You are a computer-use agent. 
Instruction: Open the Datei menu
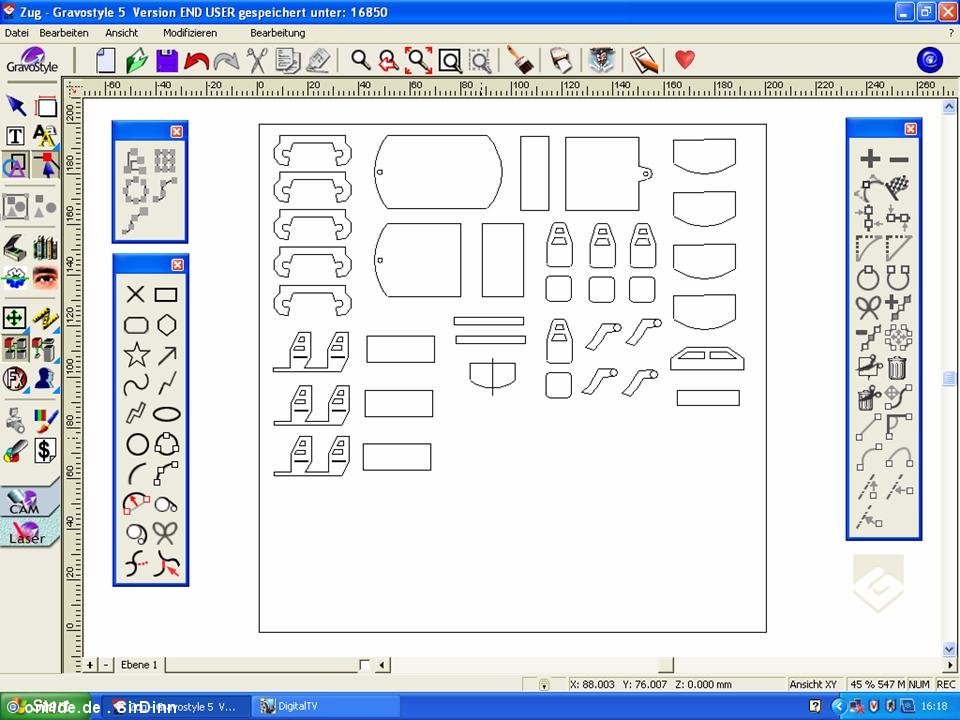click(x=17, y=33)
